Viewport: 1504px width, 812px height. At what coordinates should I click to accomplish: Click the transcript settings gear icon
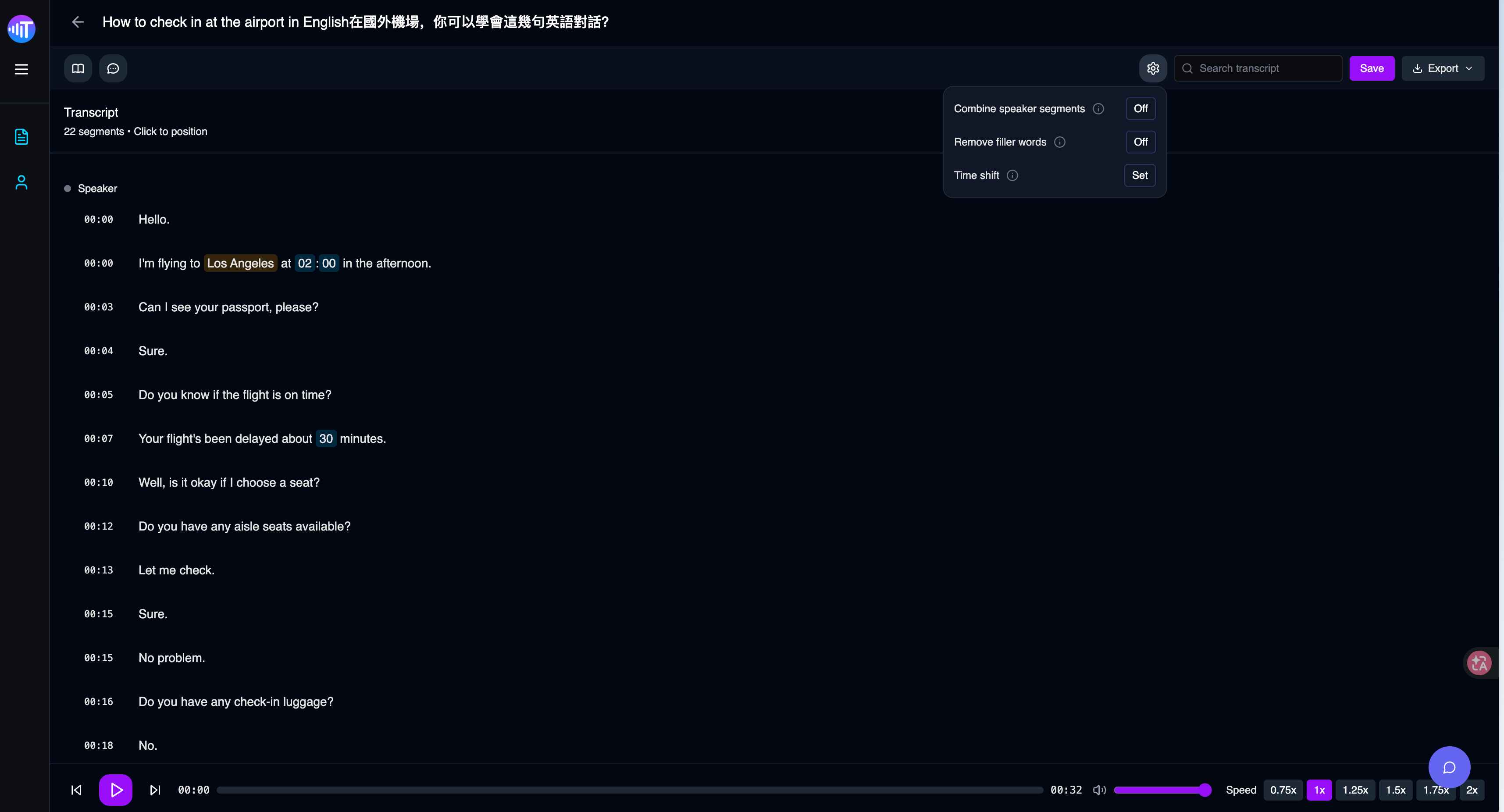pos(1152,68)
